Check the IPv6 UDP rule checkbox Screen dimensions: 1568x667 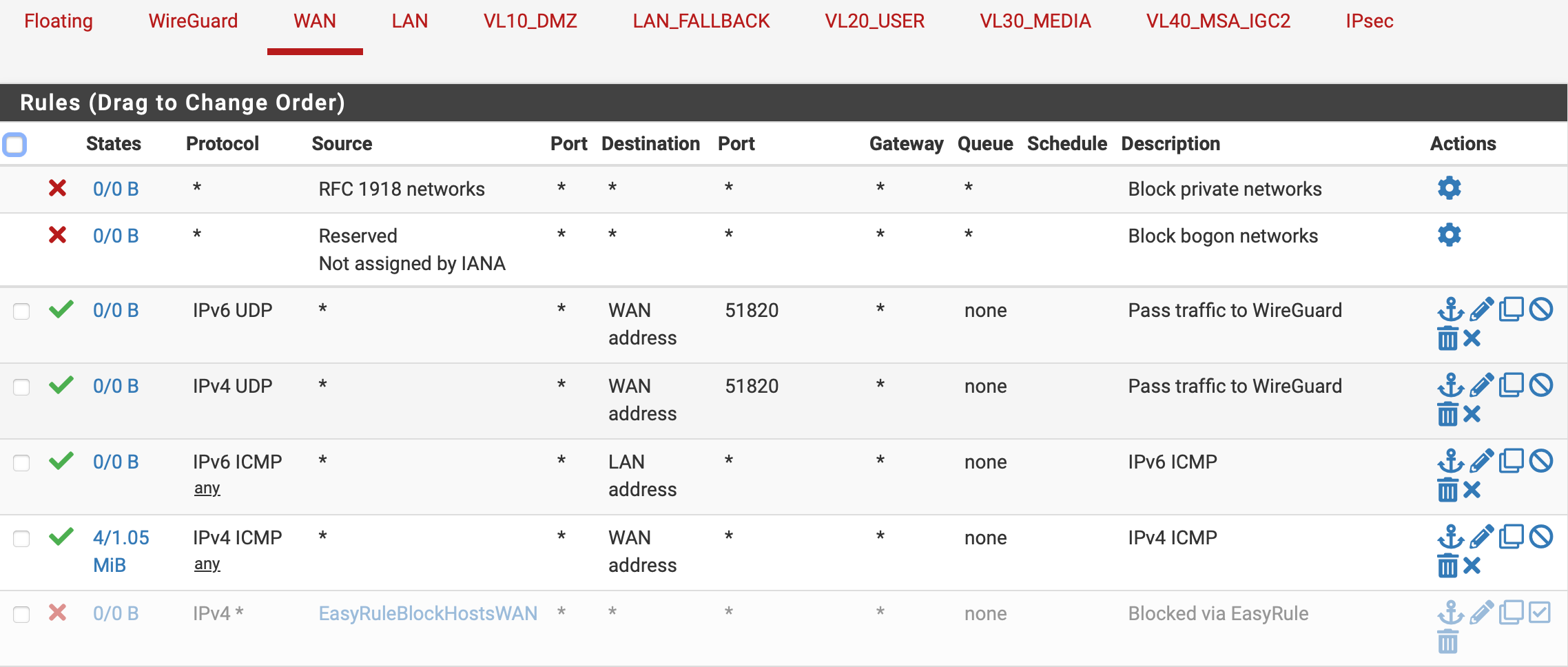(x=21, y=311)
